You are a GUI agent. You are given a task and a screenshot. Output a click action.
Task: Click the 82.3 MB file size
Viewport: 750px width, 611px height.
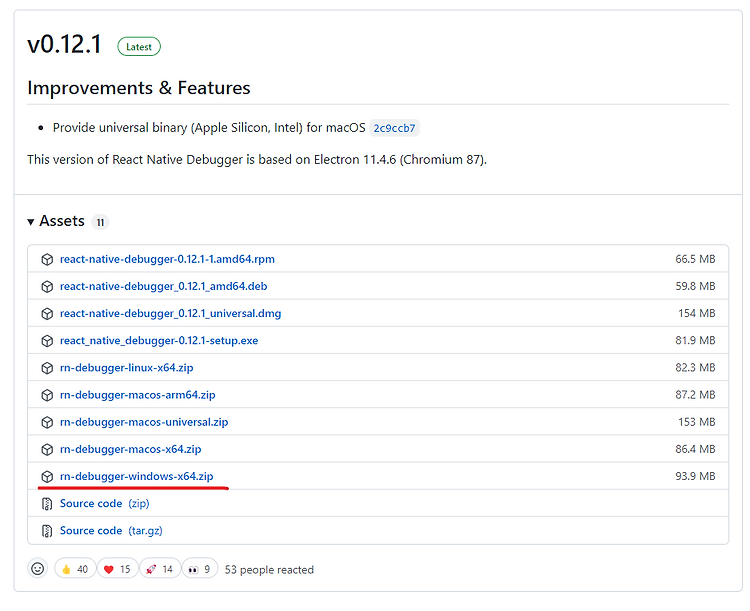pos(695,368)
